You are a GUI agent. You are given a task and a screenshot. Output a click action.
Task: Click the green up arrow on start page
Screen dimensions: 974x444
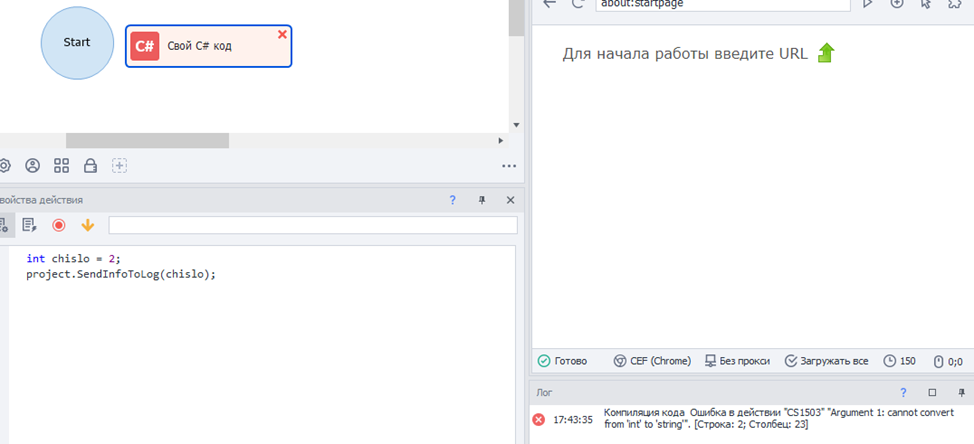826,53
